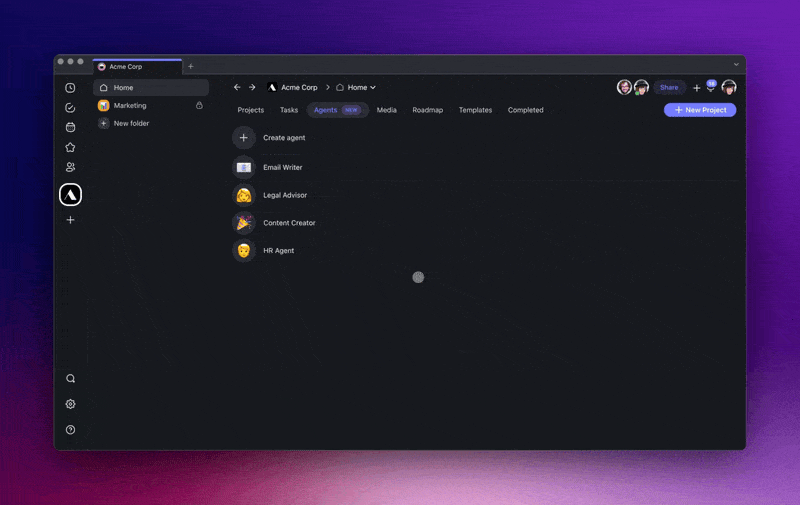The image size is (800, 505).
Task: Click the checkmark tasks icon in sidebar
Action: point(70,108)
